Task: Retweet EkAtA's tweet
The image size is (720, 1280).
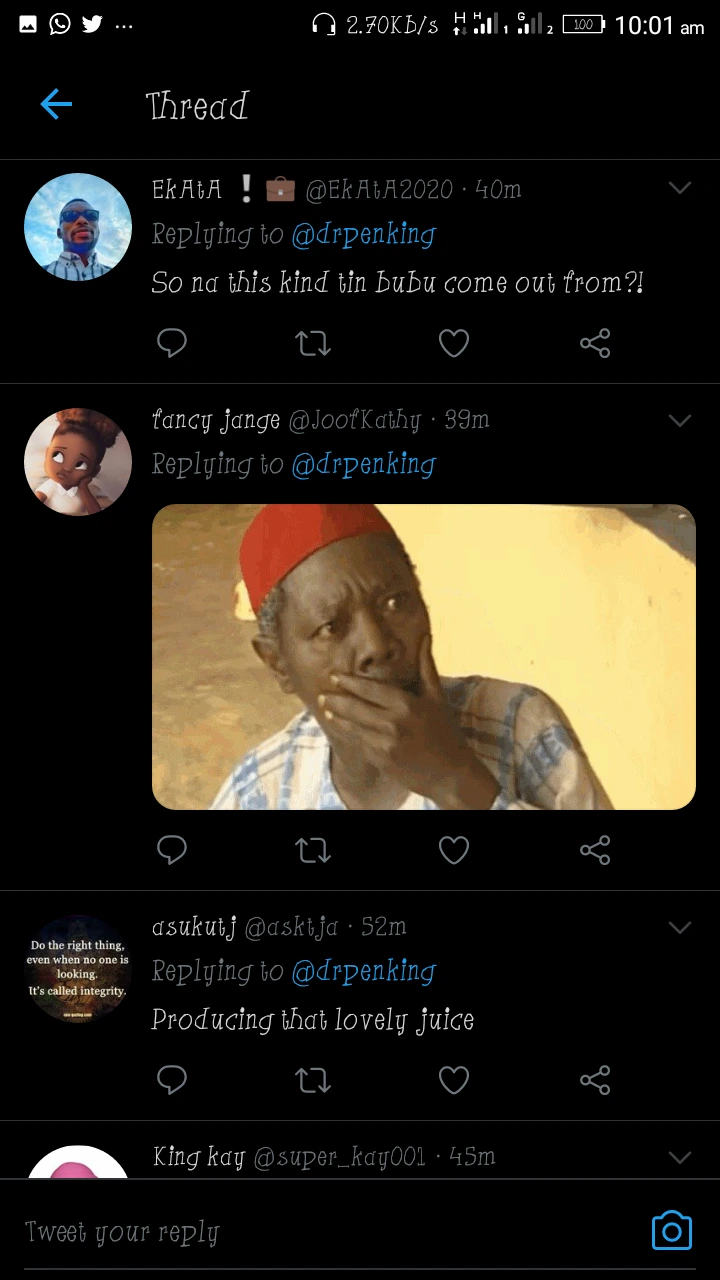Action: click(x=313, y=344)
